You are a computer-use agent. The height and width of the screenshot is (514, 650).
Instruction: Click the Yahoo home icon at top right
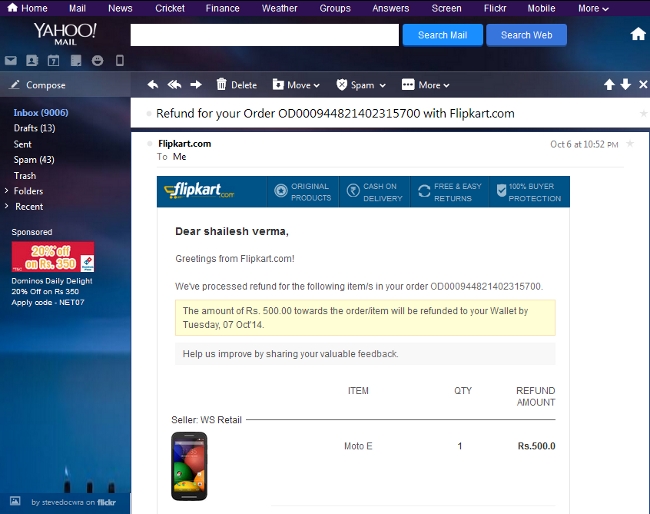click(x=638, y=34)
